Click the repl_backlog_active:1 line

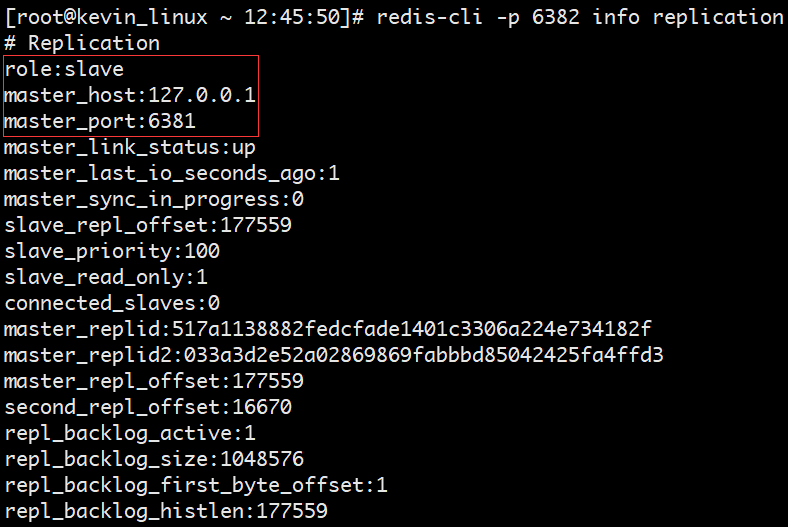(x=130, y=434)
